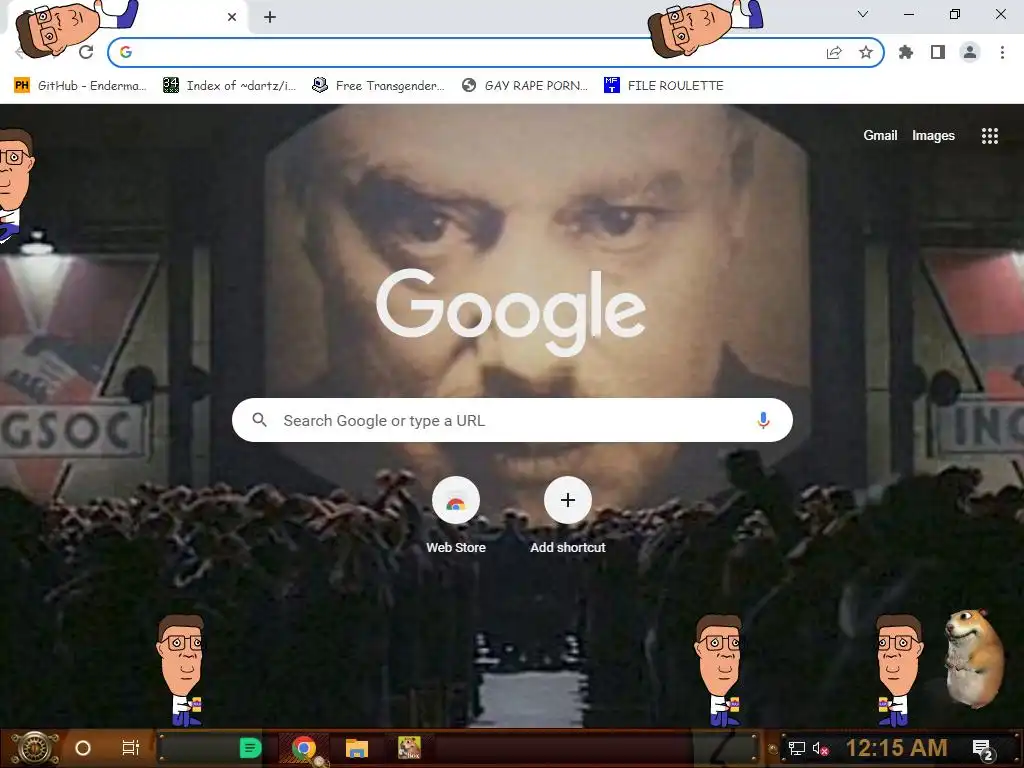Open a new Chrome tab

(270, 17)
